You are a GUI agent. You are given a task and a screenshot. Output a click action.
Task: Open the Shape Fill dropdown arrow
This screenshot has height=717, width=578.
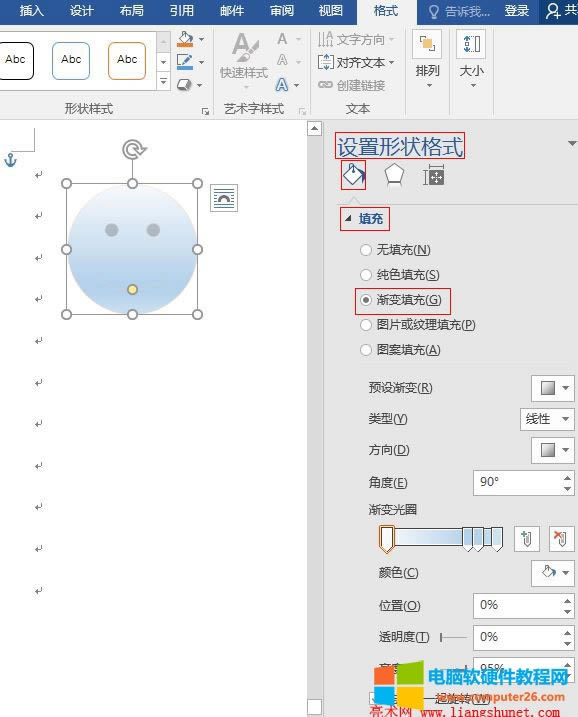[201, 39]
